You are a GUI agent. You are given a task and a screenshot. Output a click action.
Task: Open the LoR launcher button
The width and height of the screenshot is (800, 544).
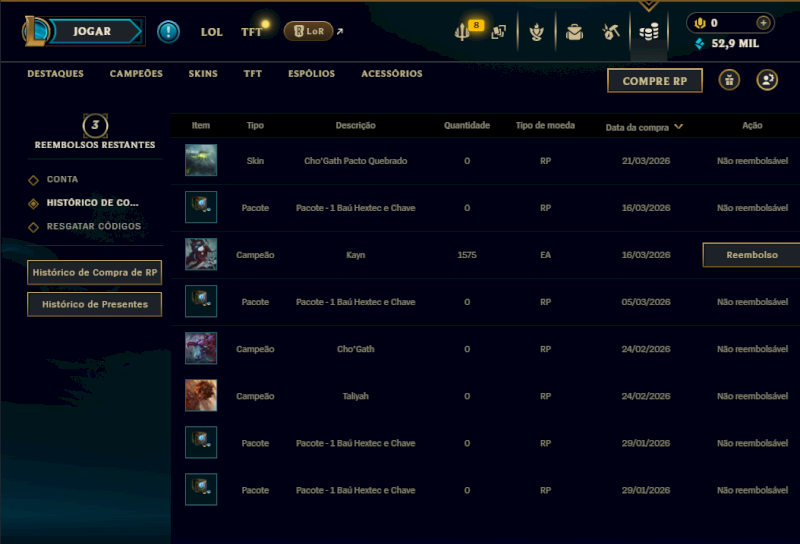pos(309,31)
